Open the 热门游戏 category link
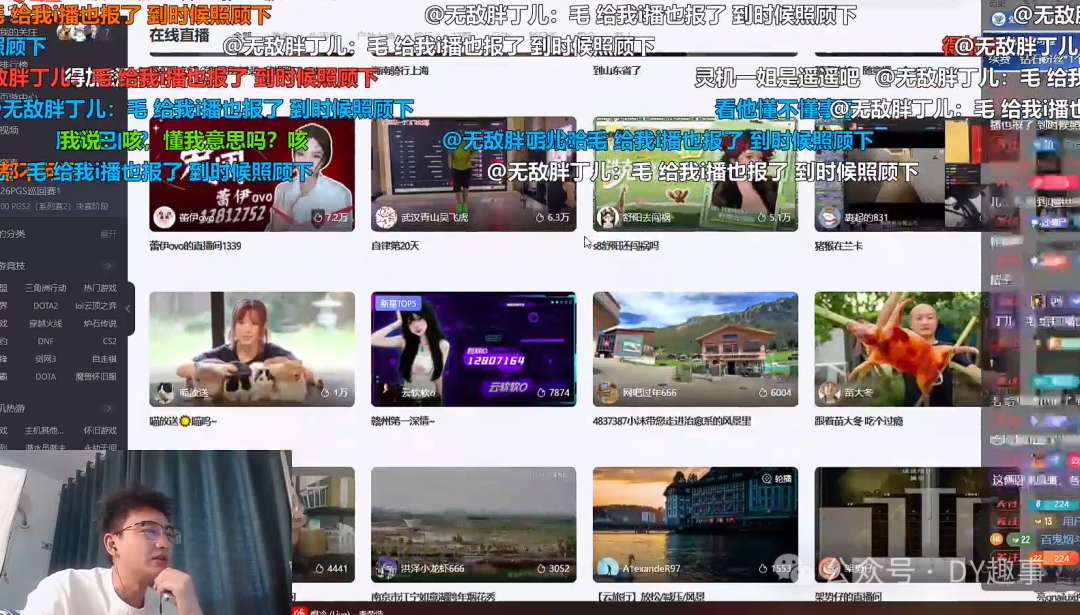This screenshot has height=615, width=1080. point(100,288)
